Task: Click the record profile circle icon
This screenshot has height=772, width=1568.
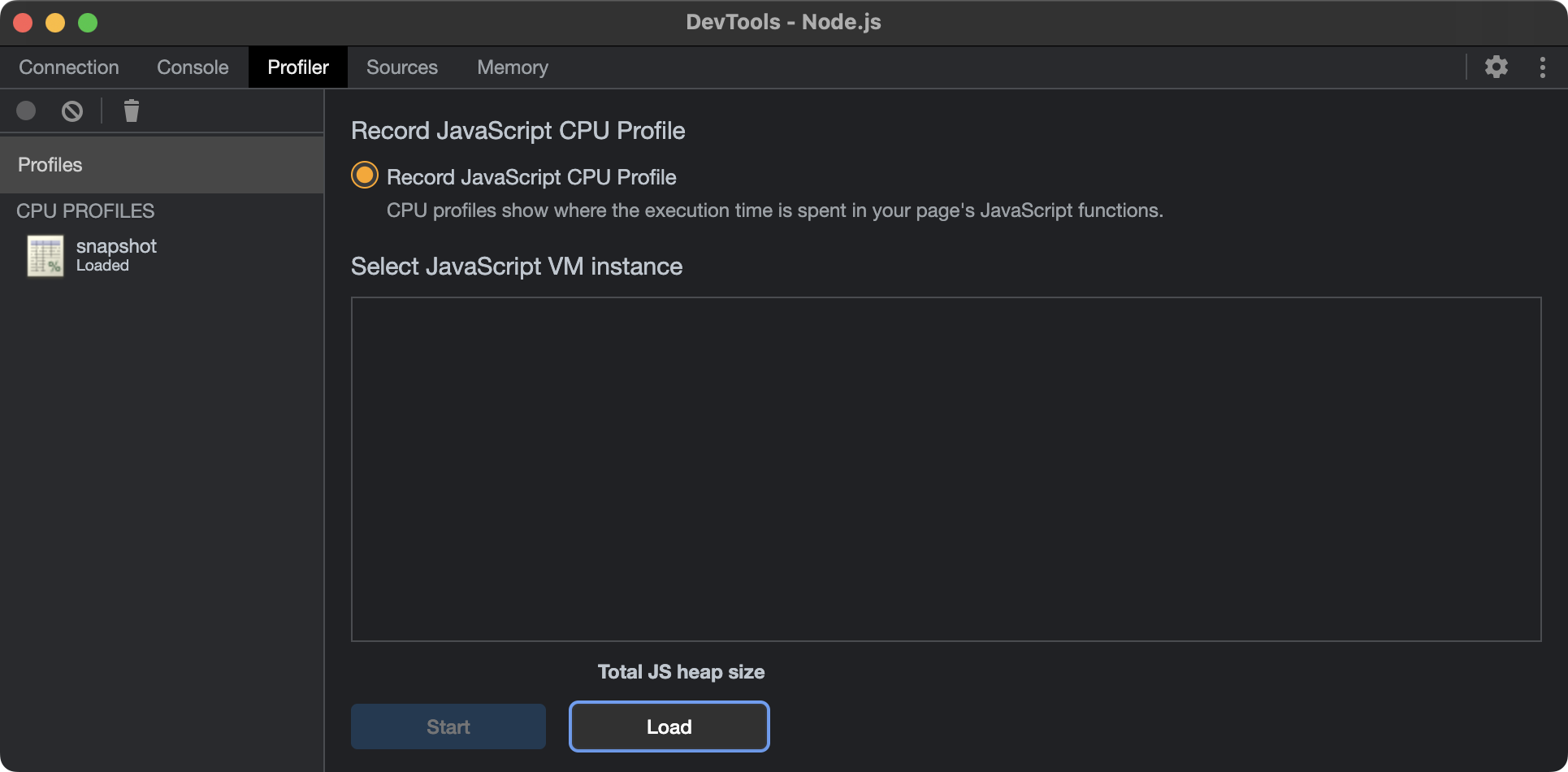Action: 26,111
